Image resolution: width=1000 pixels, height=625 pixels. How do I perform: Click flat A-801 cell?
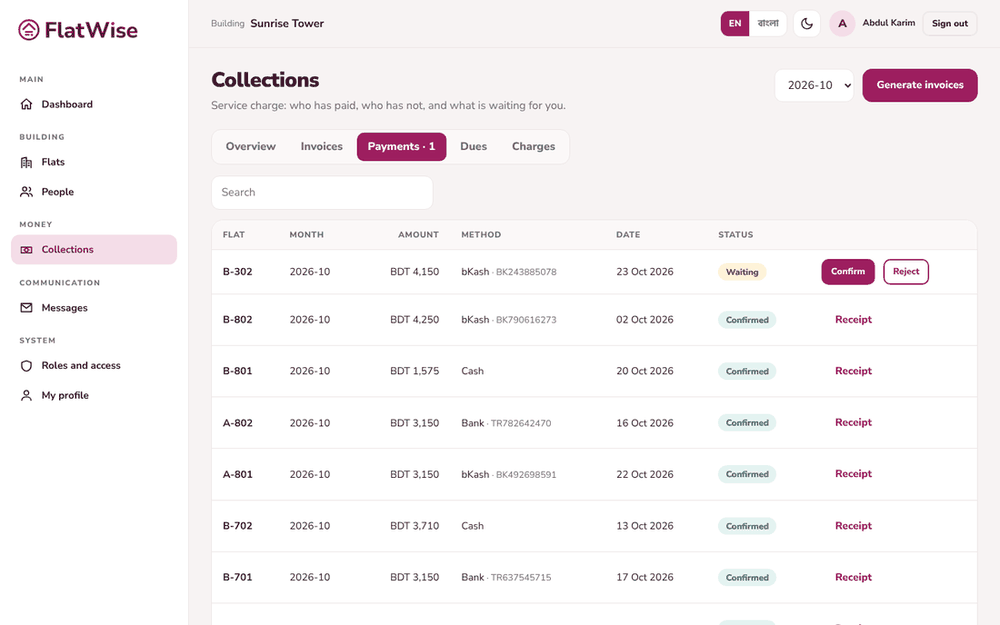[237, 474]
